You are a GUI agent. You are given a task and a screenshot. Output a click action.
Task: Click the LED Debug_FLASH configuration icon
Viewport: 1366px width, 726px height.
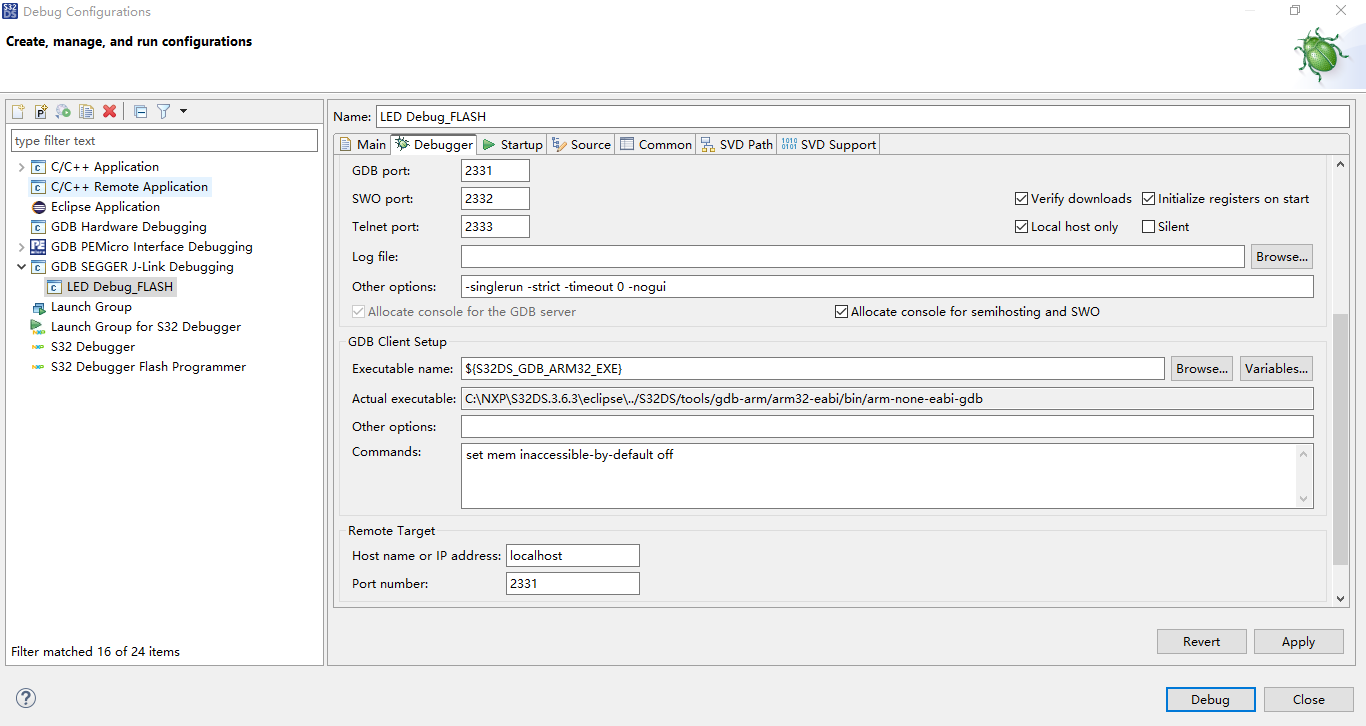coord(54,287)
